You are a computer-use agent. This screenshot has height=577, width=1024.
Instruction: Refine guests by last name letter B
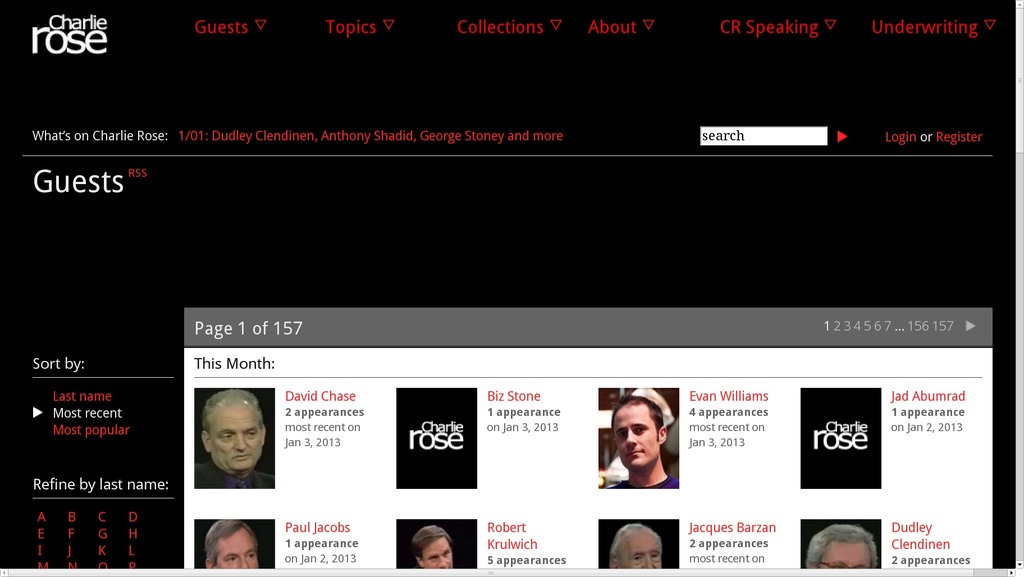(x=72, y=517)
